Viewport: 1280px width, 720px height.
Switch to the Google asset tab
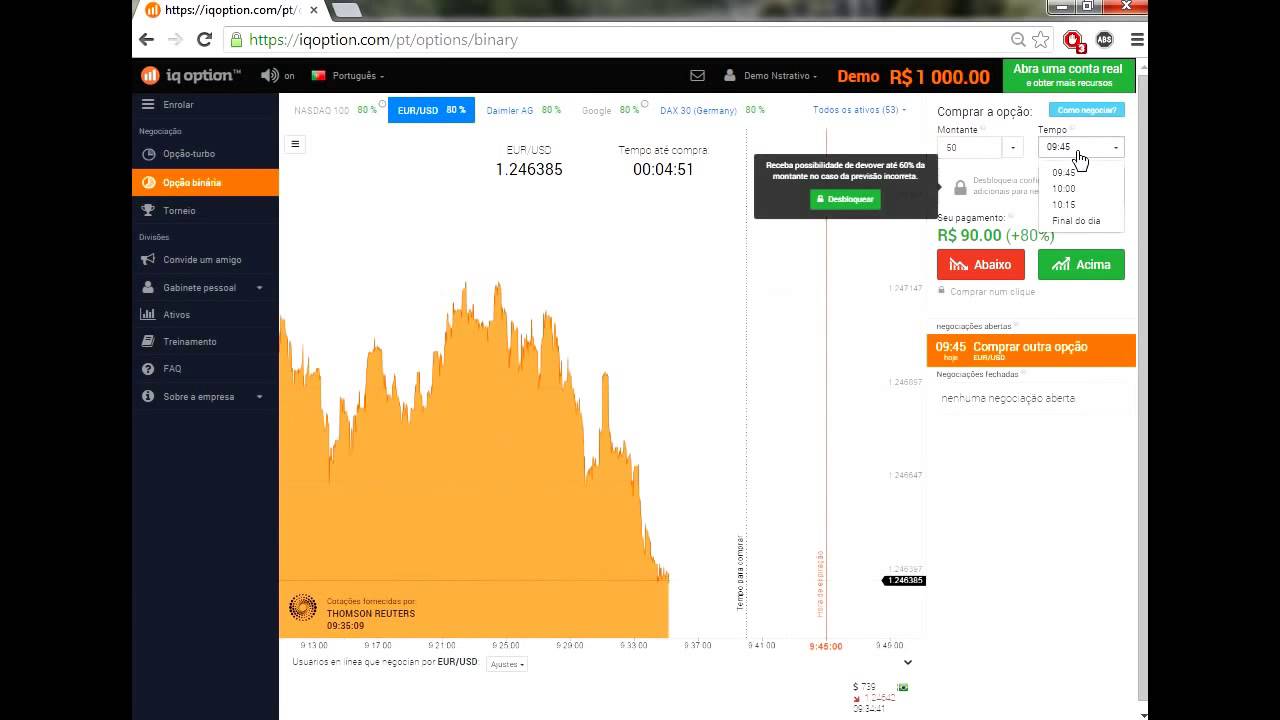[610, 110]
